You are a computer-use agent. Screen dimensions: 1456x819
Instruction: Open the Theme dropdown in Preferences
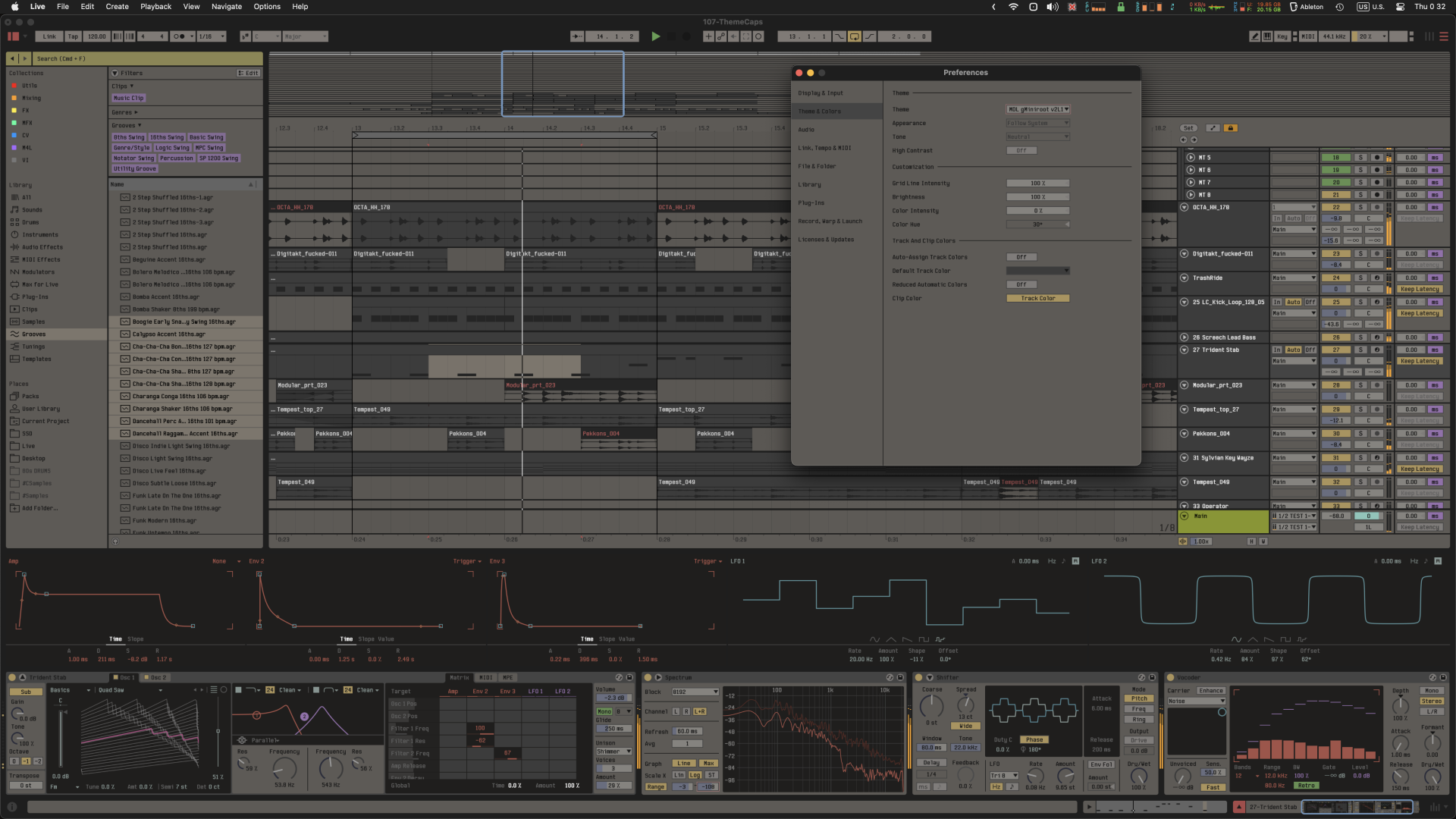(x=1037, y=109)
